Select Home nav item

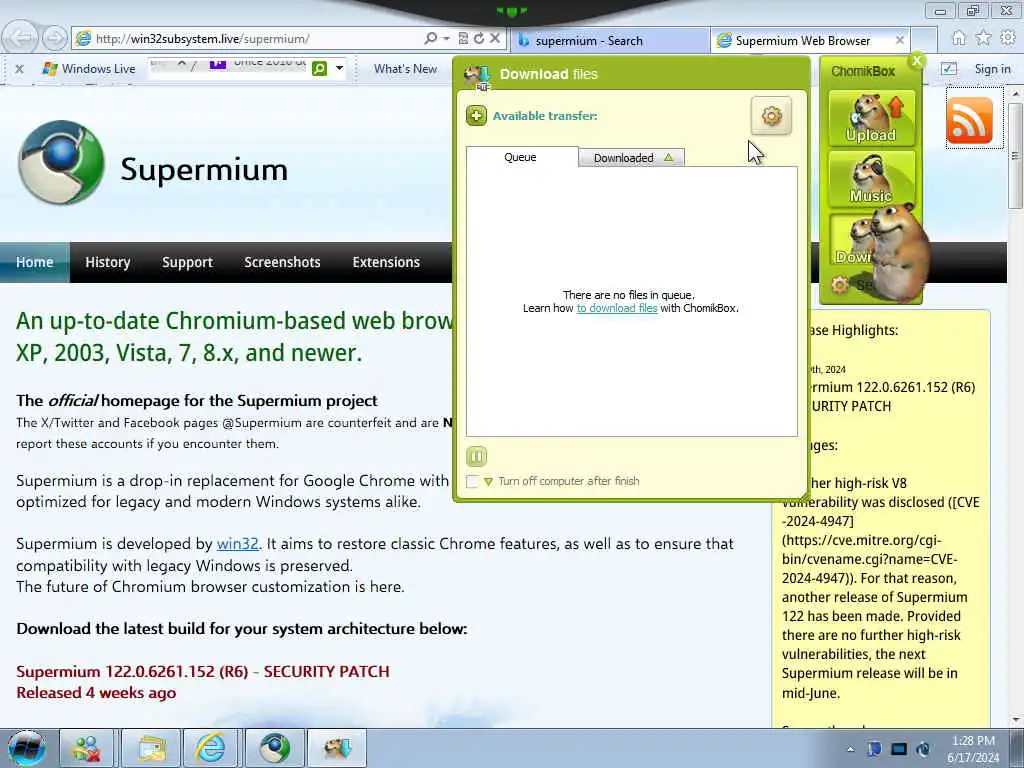(x=35, y=262)
